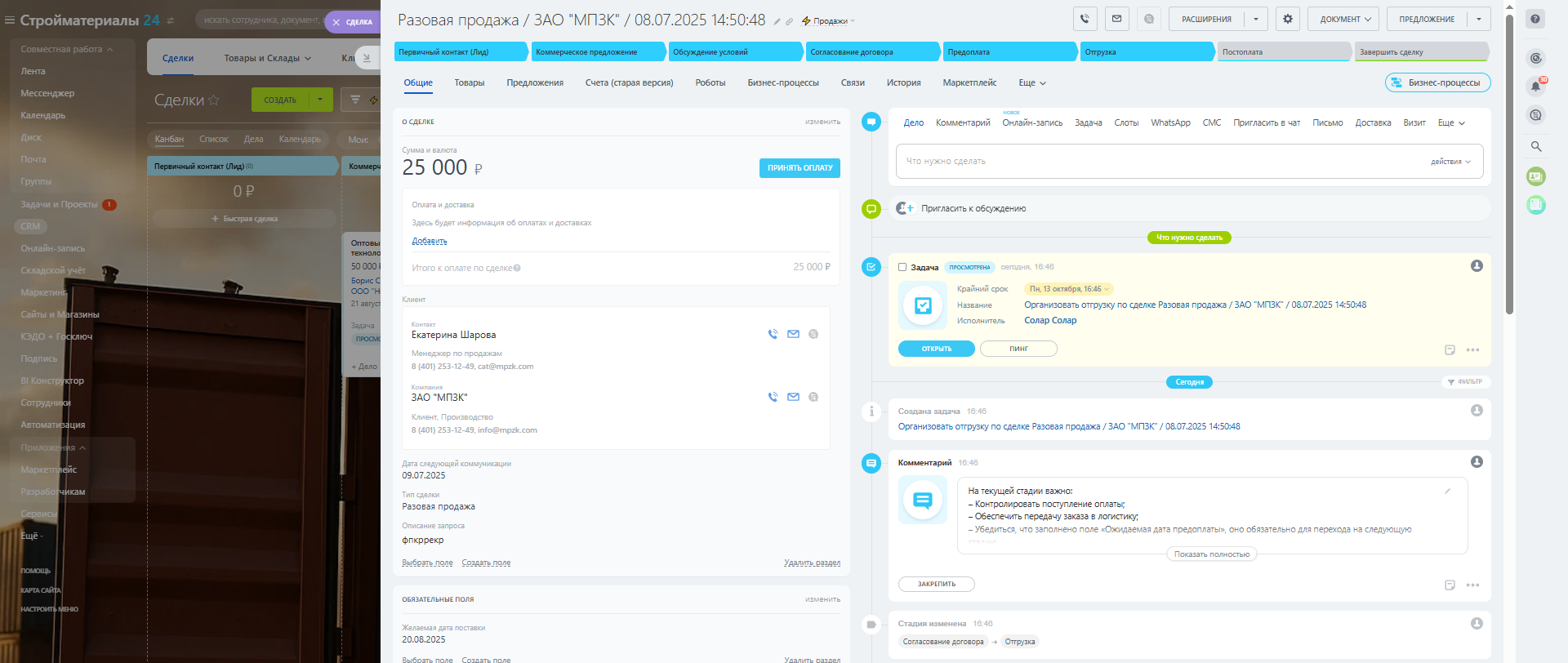Expand the действия dropdown in input
The height and width of the screenshot is (663, 1568).
pyautogui.click(x=1450, y=162)
